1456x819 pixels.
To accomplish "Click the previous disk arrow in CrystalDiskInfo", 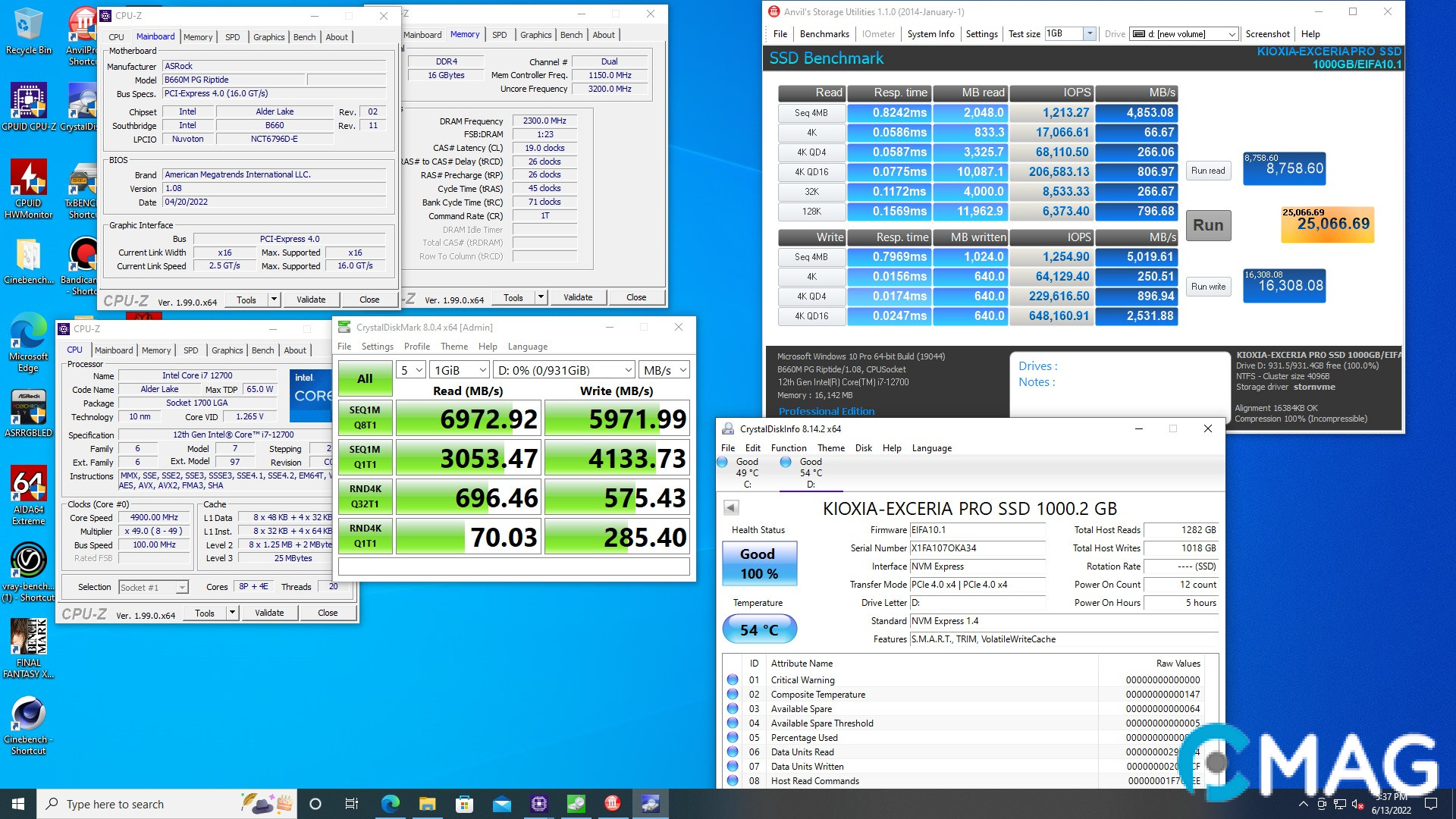I will [731, 507].
